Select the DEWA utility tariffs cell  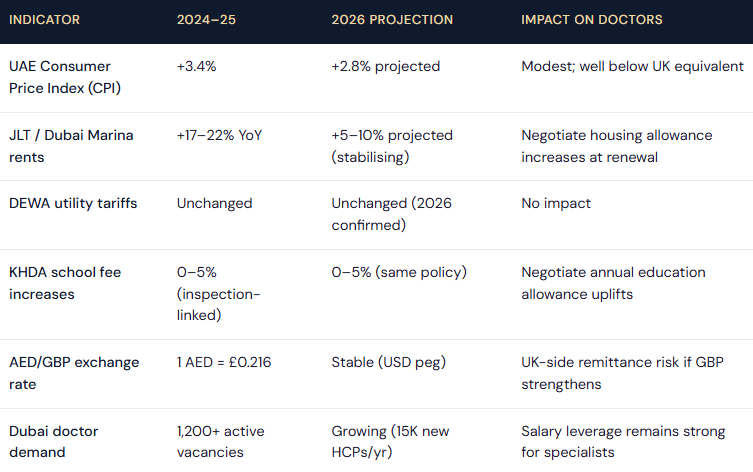[73, 203]
